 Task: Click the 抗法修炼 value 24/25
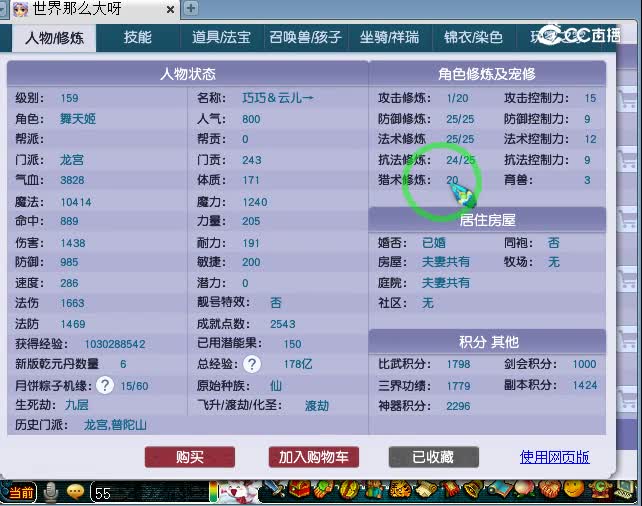pos(461,160)
